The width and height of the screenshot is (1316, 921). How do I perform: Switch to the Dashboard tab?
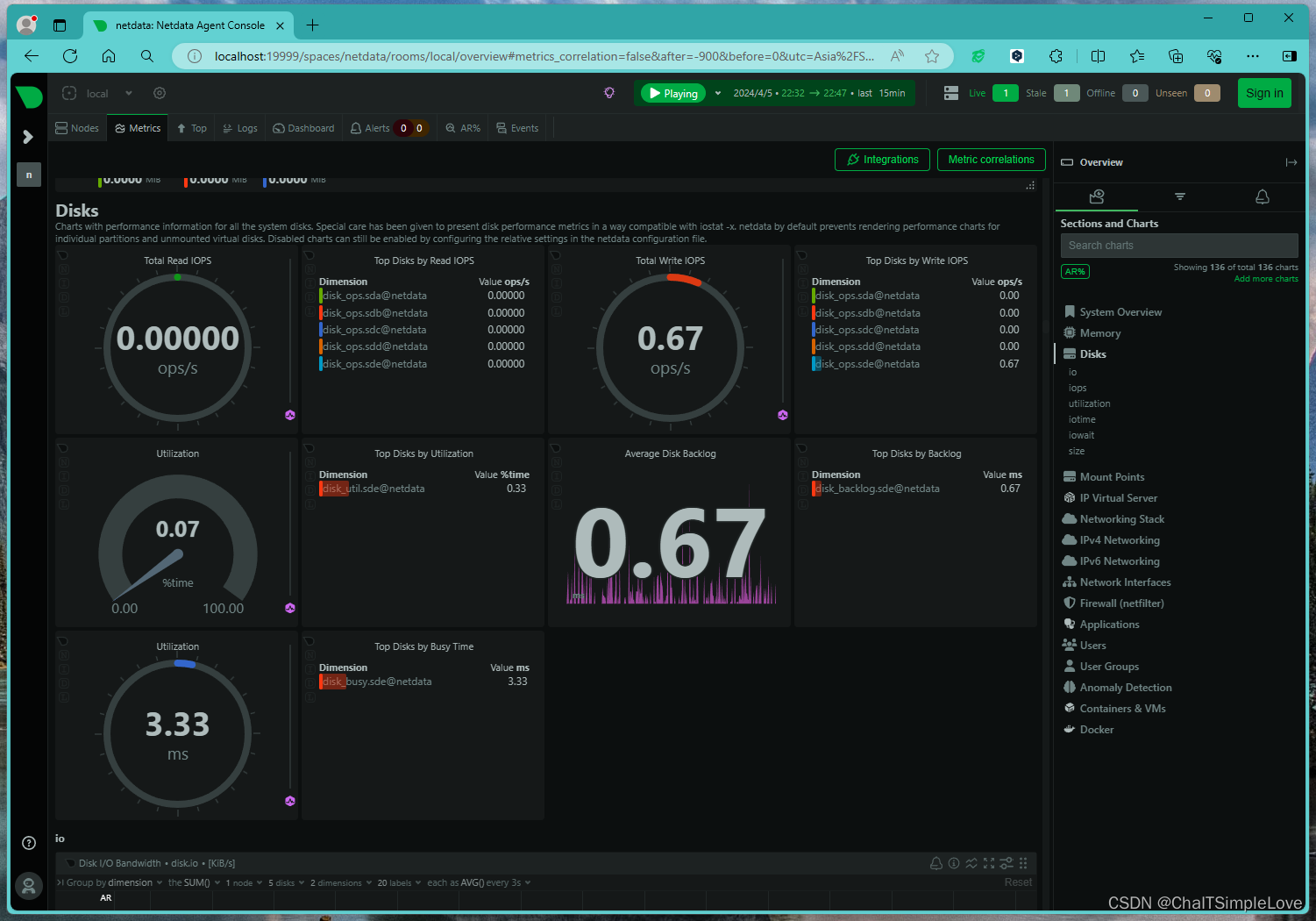click(303, 128)
